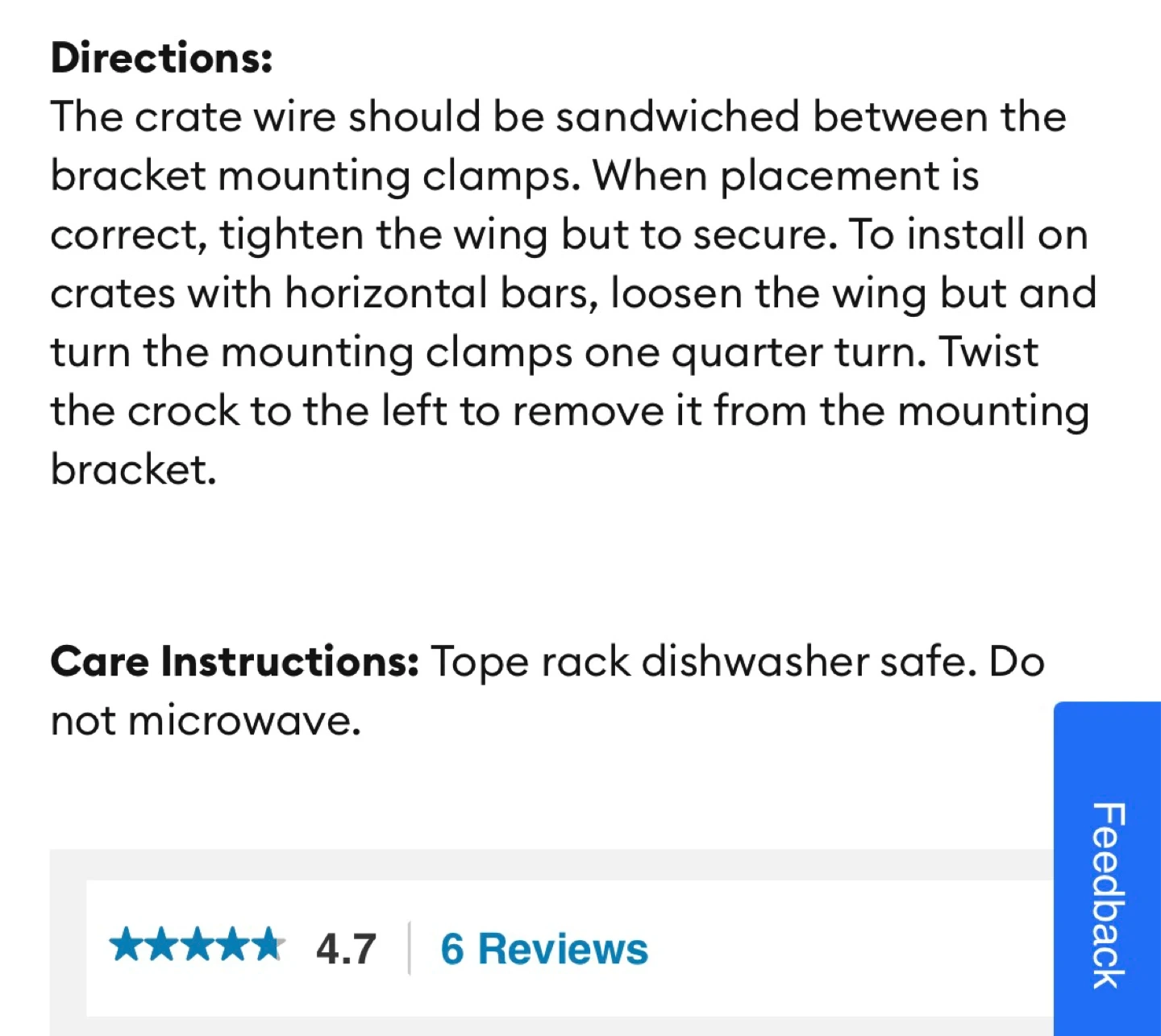Click the divider beside the 4.7 rating
Screen dimensions: 1161x1036
(410, 948)
